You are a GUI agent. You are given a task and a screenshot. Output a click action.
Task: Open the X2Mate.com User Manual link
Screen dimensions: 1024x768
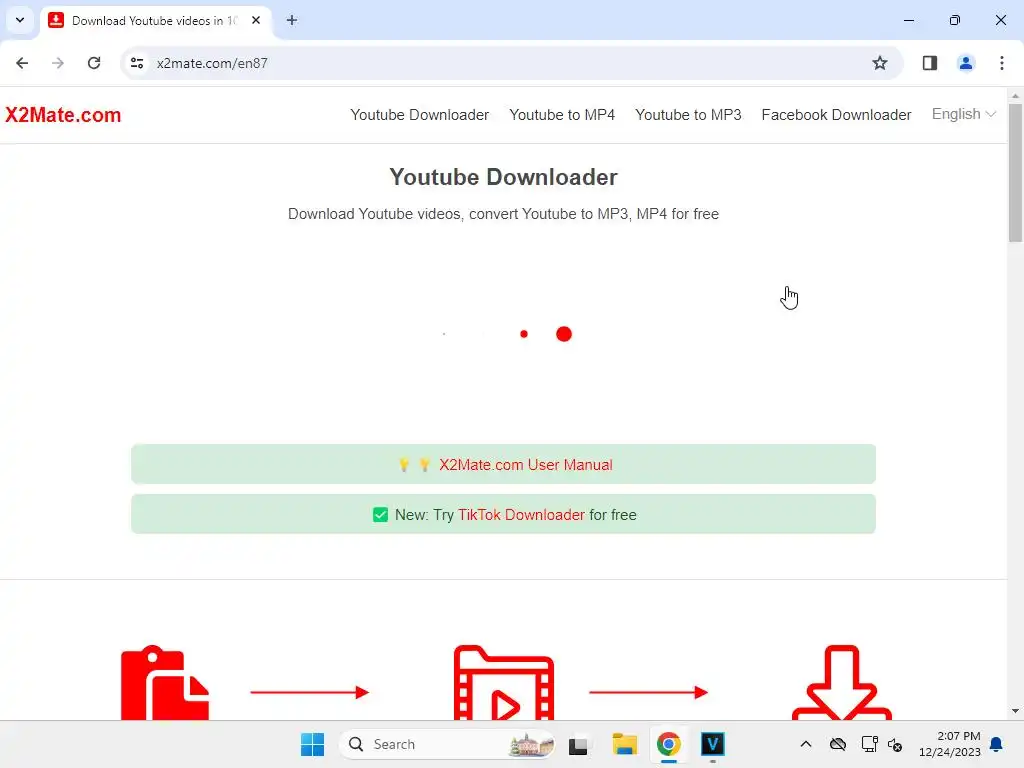point(526,465)
